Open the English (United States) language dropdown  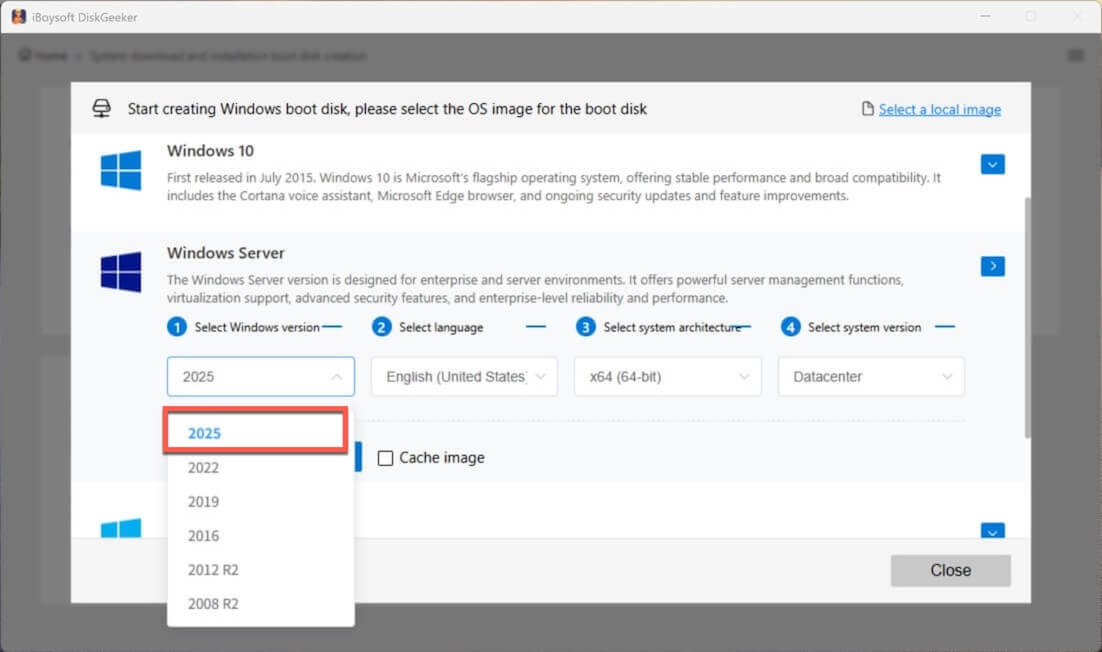click(x=464, y=377)
